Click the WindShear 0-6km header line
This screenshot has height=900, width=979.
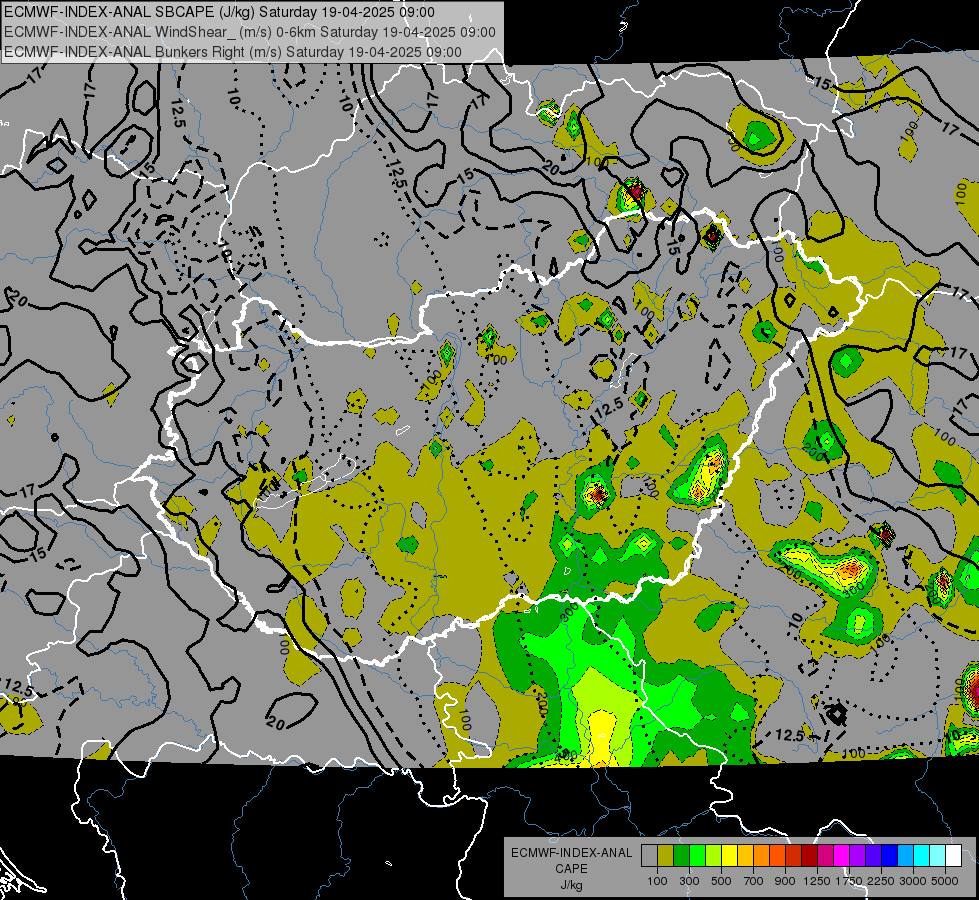(249, 32)
